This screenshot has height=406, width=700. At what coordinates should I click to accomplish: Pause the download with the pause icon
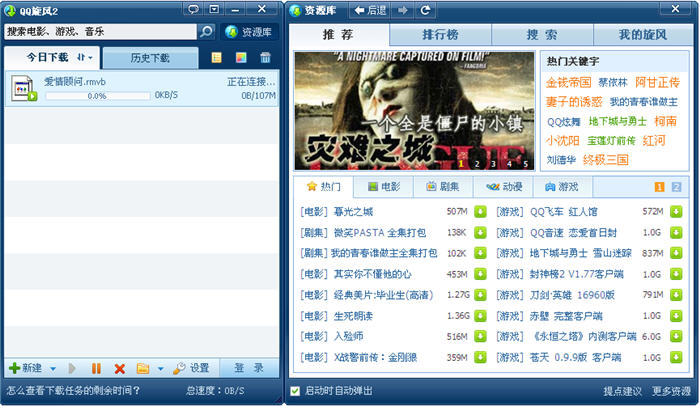click(x=97, y=368)
